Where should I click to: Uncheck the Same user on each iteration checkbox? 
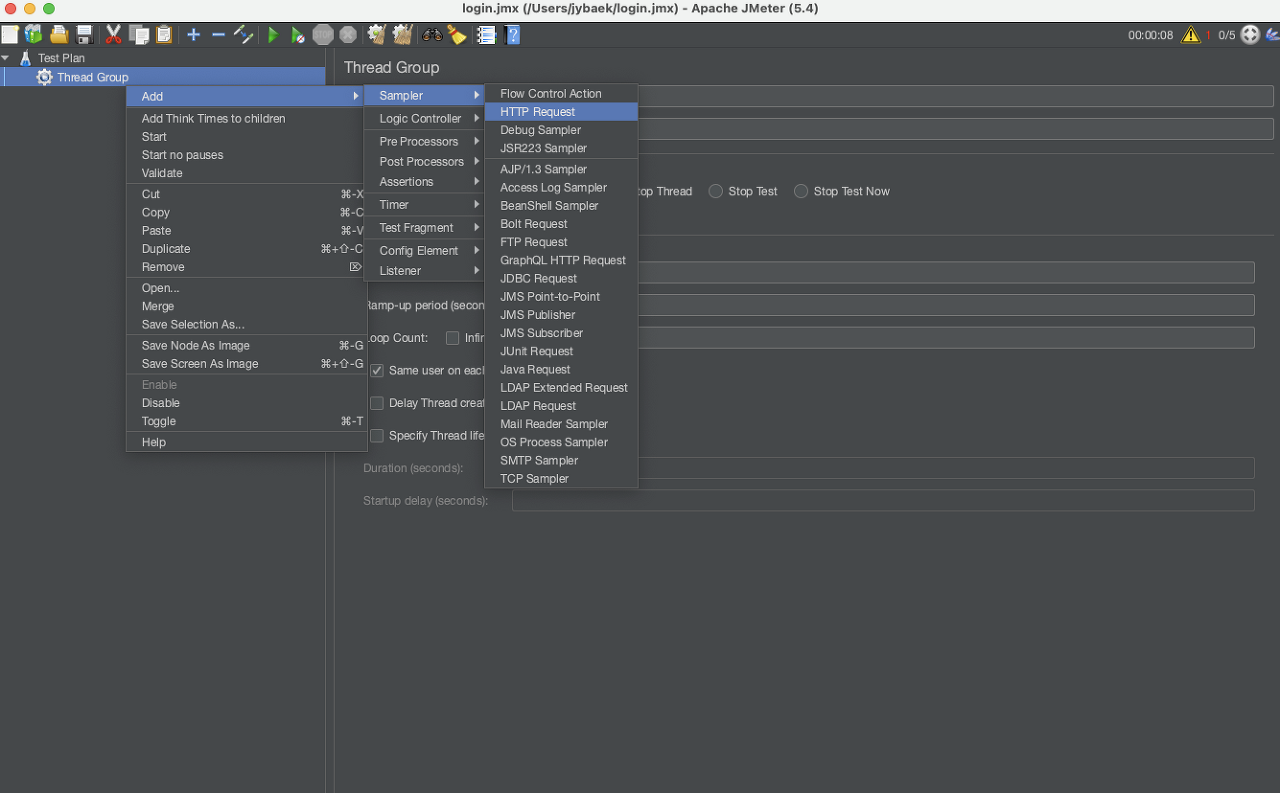pyautogui.click(x=377, y=370)
